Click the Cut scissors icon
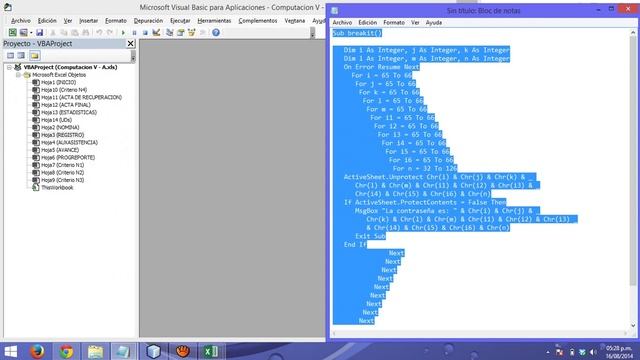This screenshot has width=640, height=360. [53, 32]
